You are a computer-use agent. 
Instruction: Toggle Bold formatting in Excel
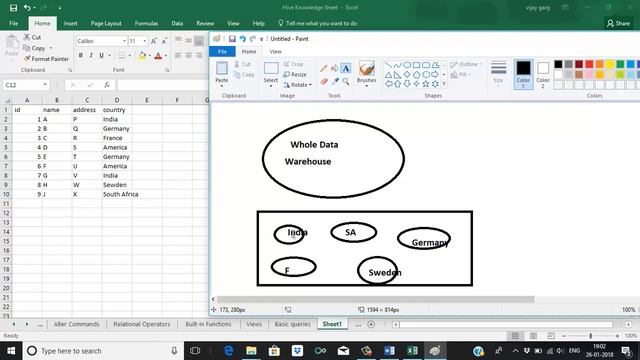pyautogui.click(x=81, y=56)
